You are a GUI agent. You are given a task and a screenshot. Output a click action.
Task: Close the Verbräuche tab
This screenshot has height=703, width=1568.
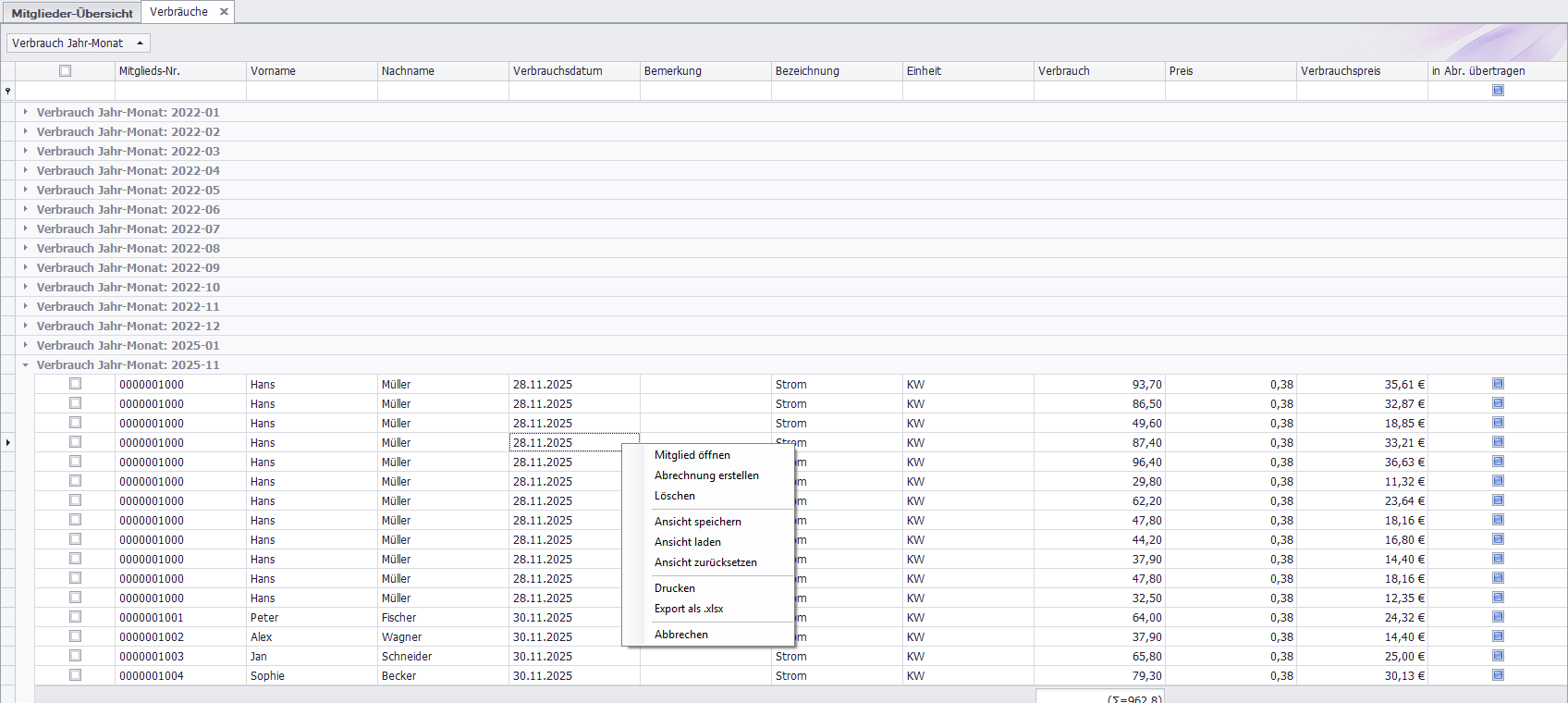(x=224, y=12)
